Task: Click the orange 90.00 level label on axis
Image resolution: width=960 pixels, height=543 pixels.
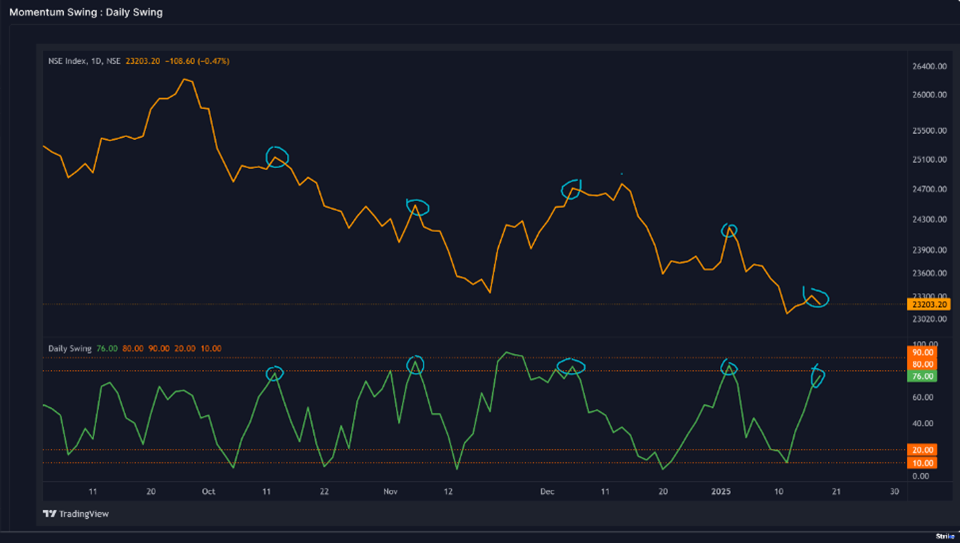Action: coord(922,353)
